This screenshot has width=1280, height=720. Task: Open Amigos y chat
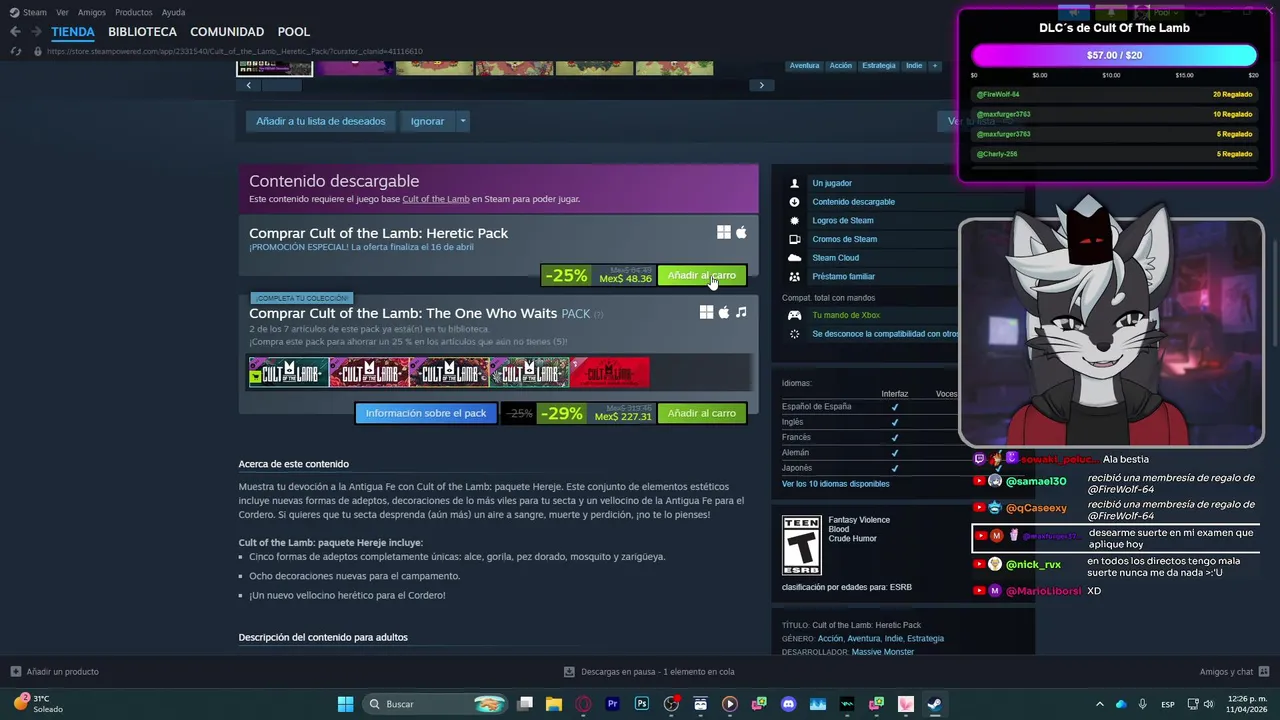pos(1234,672)
